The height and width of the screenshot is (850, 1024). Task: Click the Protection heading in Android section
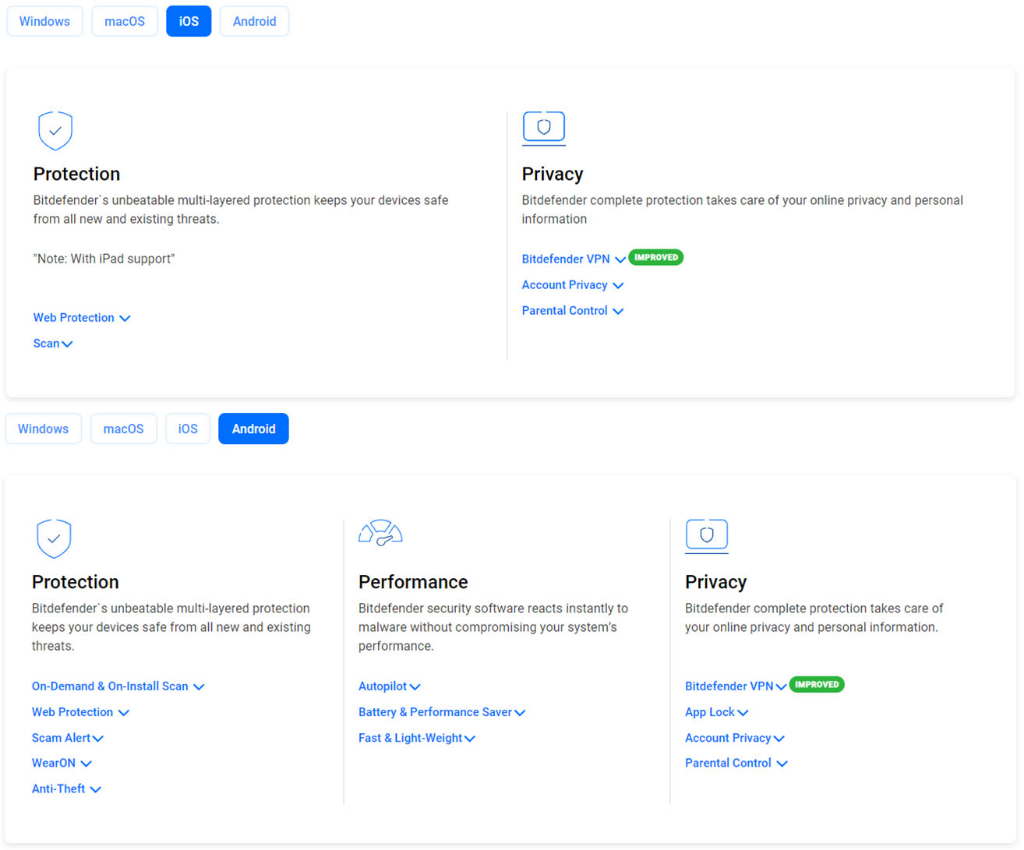pyautogui.click(x=75, y=582)
